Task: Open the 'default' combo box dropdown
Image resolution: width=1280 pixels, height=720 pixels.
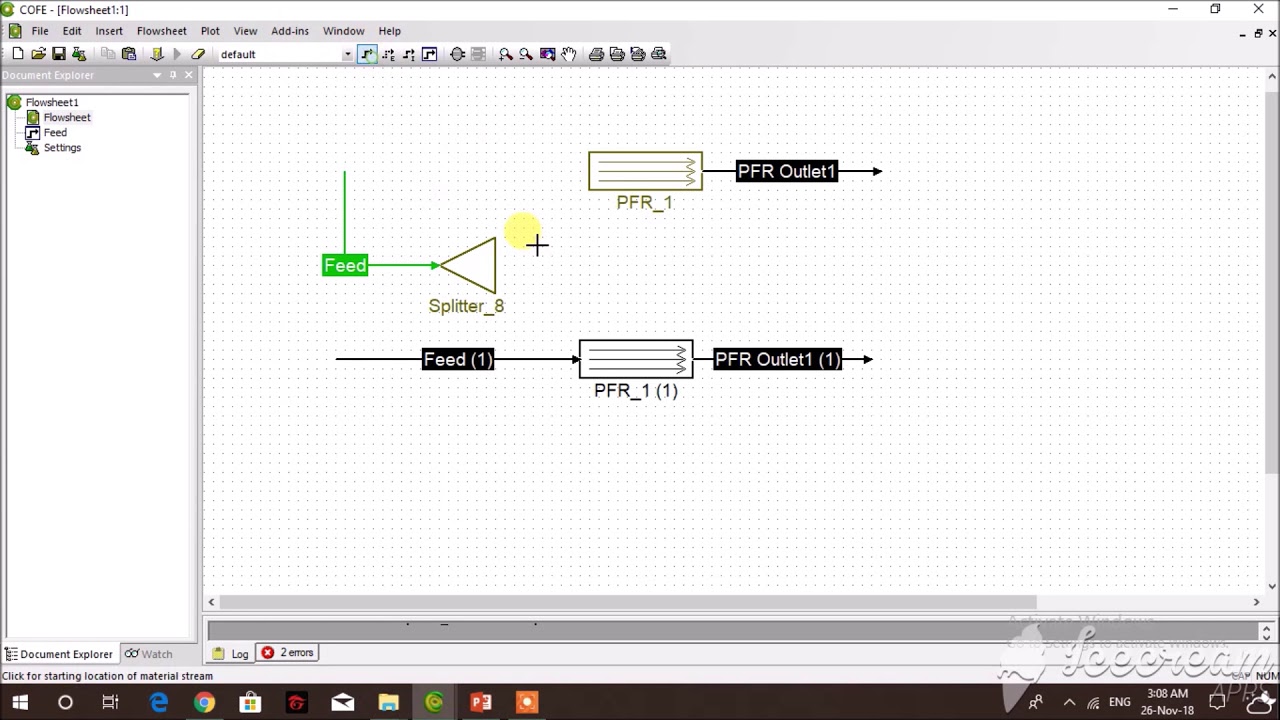Action: click(x=347, y=54)
